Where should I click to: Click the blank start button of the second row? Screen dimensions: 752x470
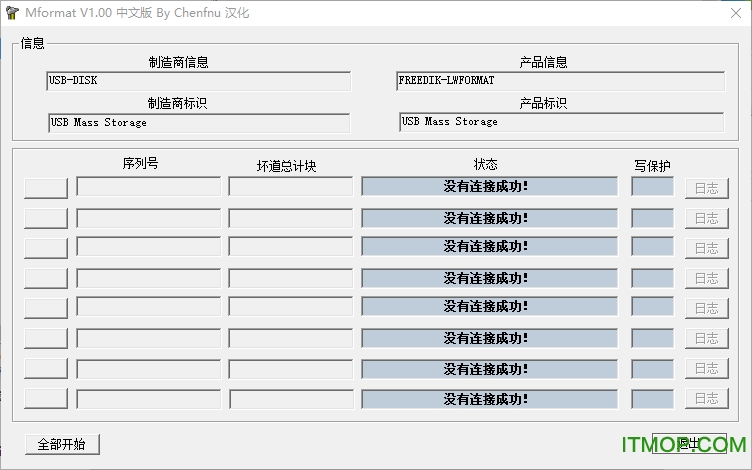pos(46,218)
